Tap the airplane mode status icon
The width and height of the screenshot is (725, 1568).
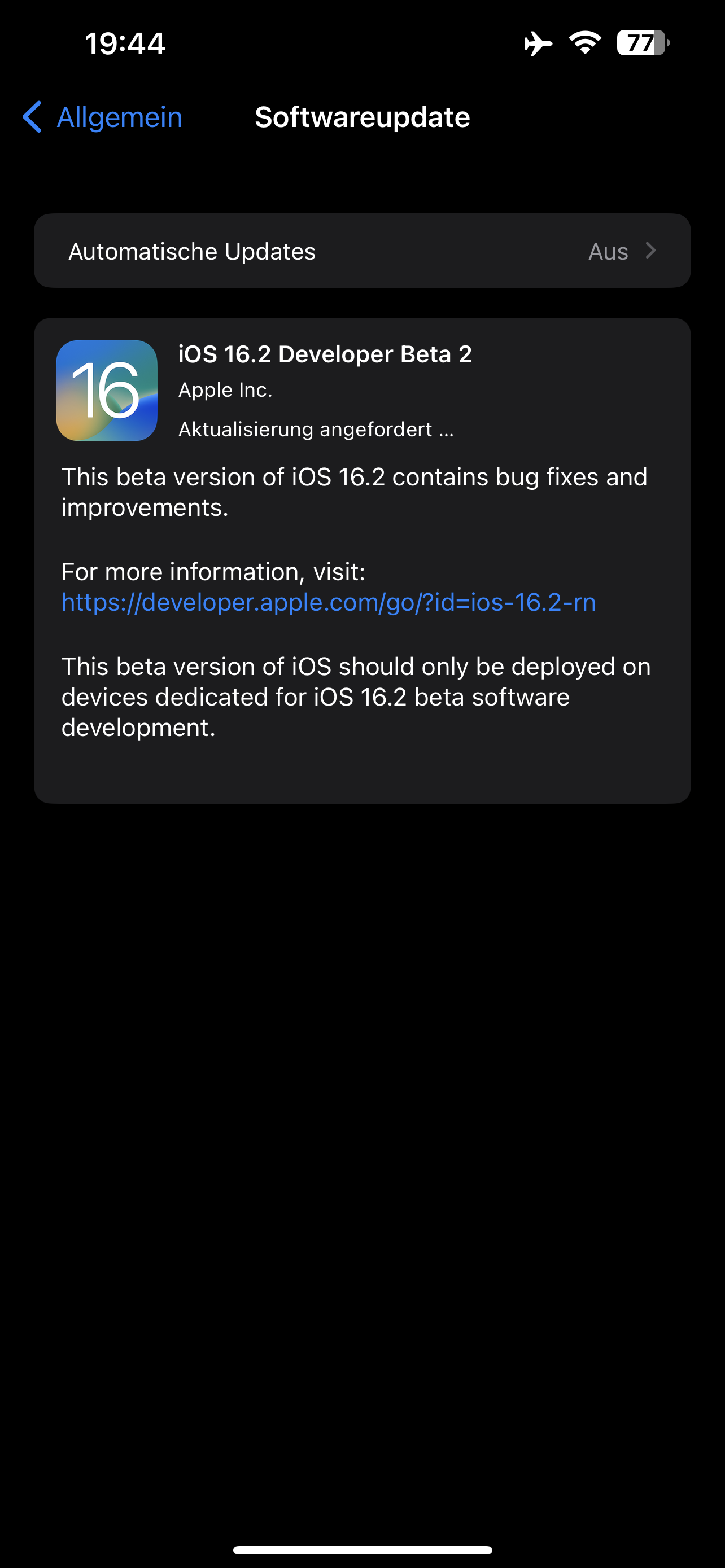click(538, 43)
